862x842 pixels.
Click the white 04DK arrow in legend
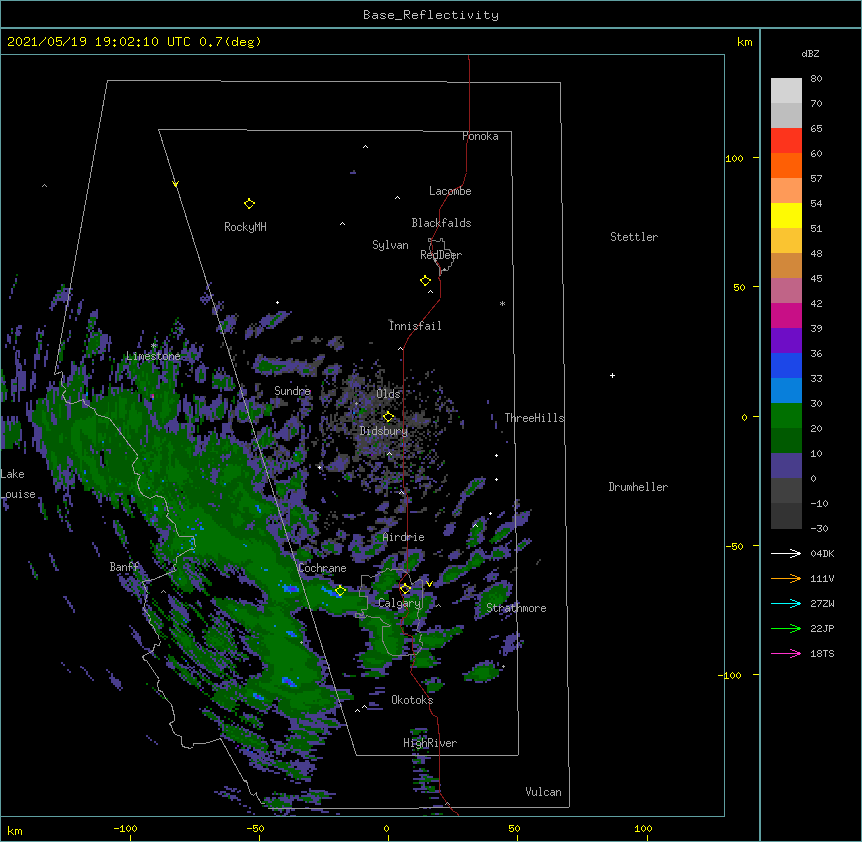point(786,553)
